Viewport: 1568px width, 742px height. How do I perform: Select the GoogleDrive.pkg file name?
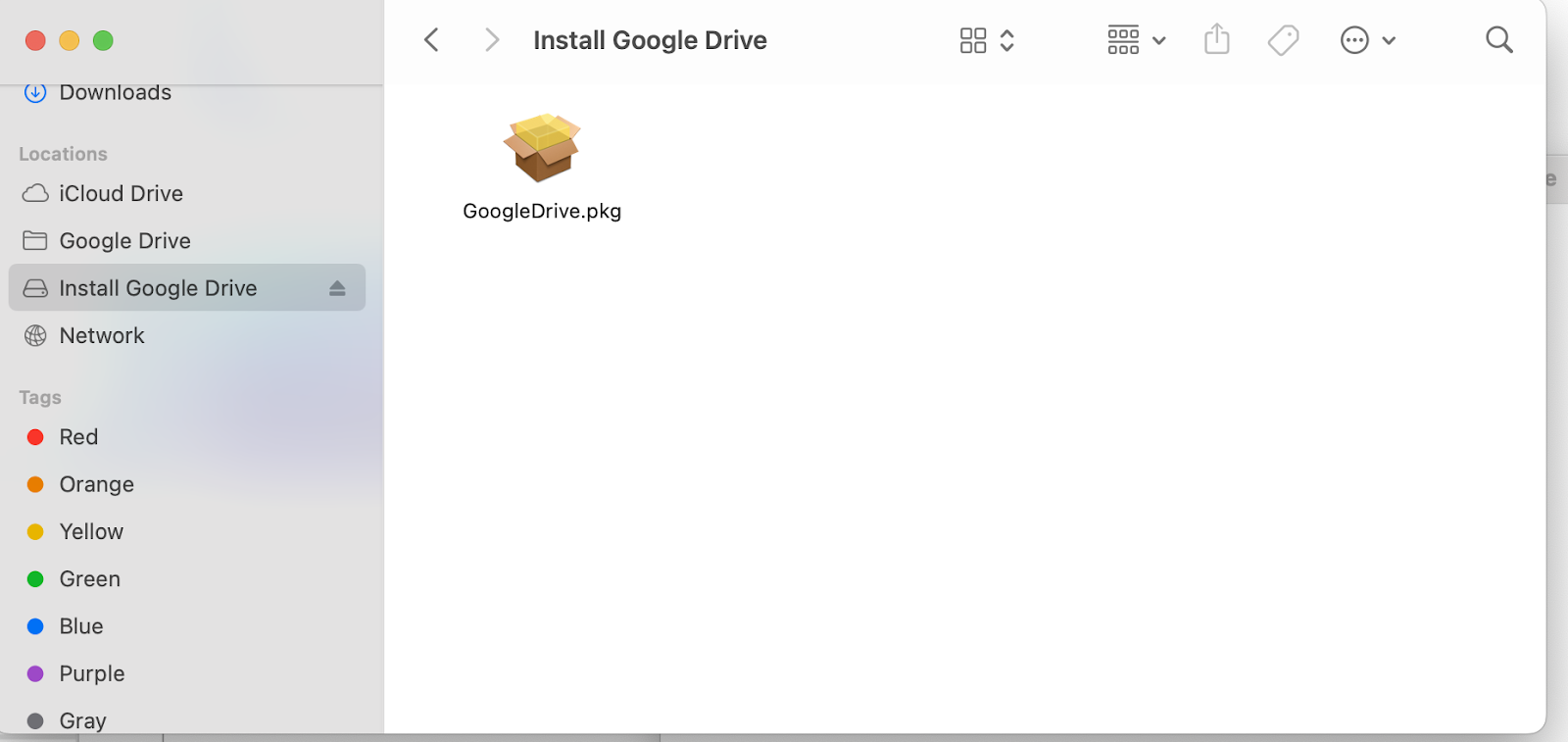pos(542,211)
